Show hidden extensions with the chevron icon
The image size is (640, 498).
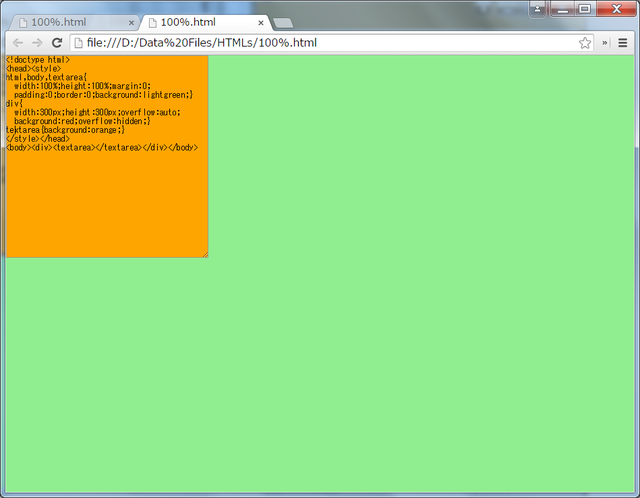[604, 43]
